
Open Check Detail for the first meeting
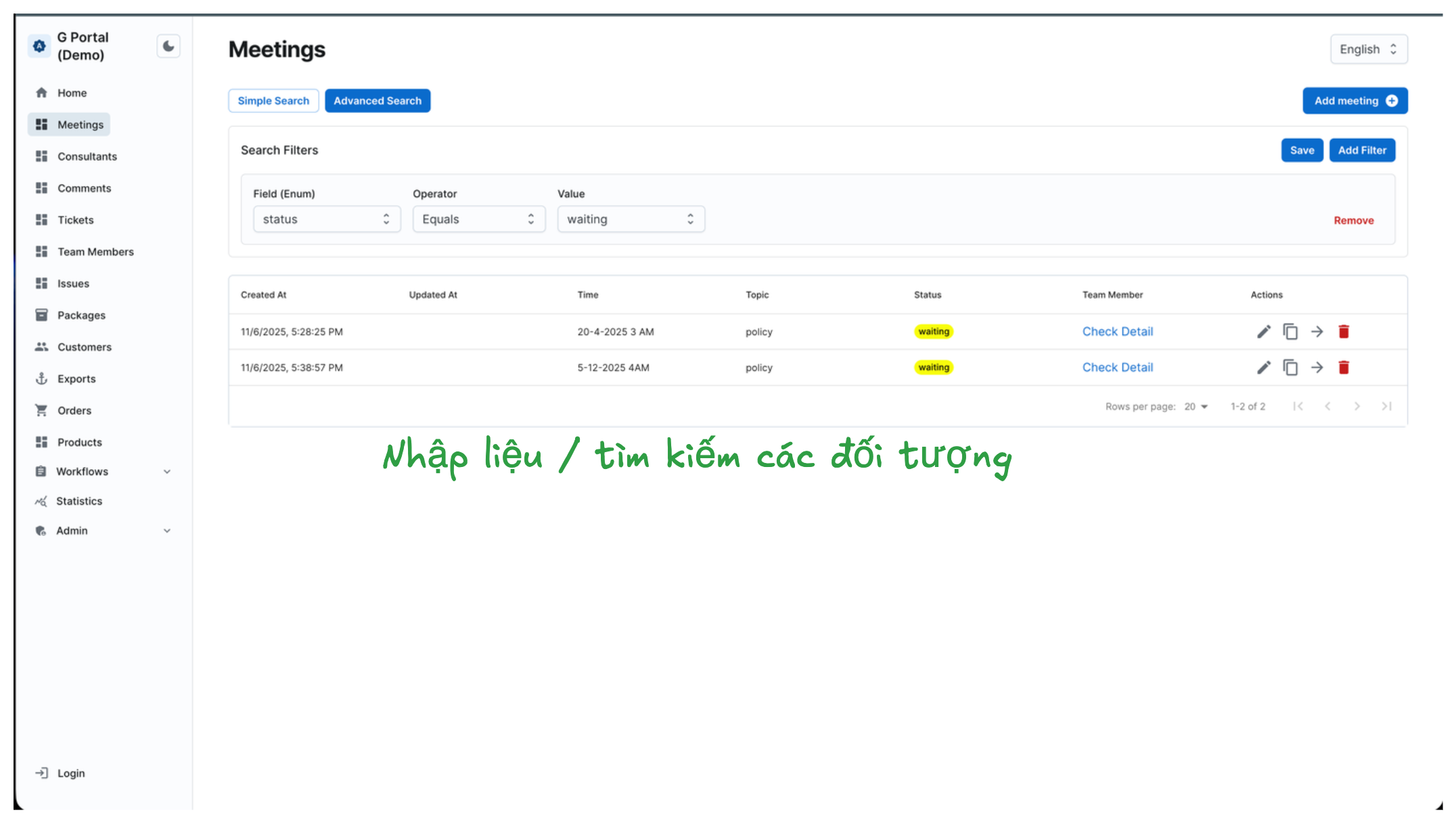[x=1117, y=331]
